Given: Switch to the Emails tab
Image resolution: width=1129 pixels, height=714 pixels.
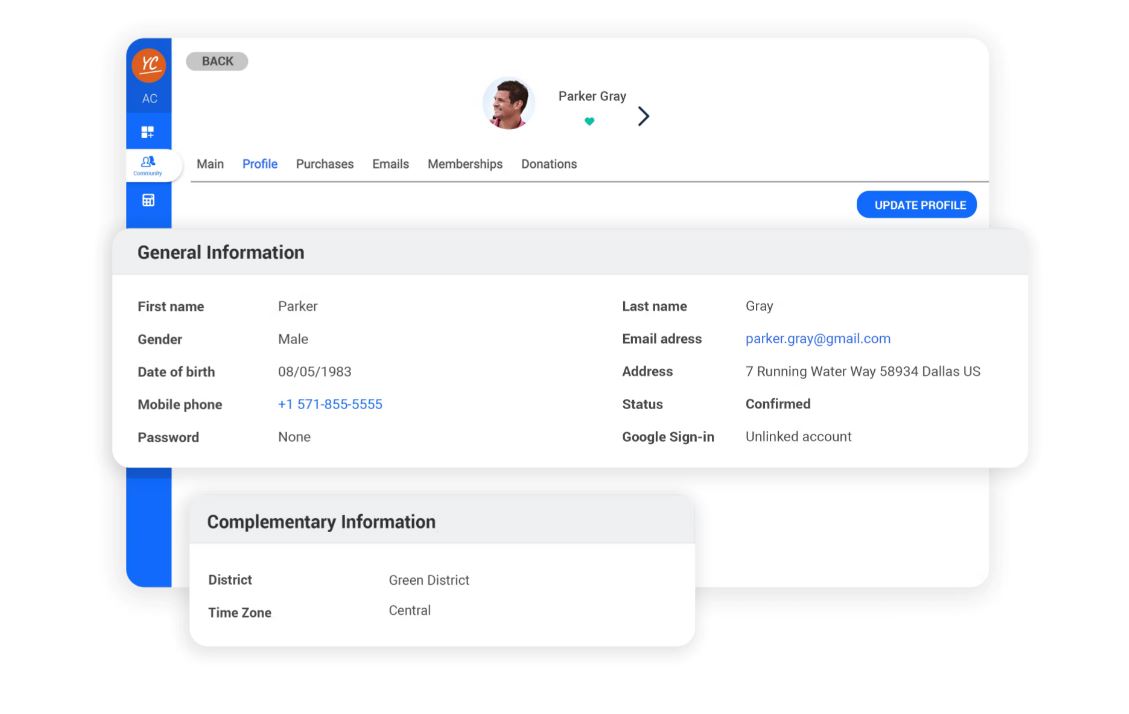Looking at the screenshot, I should tap(390, 163).
